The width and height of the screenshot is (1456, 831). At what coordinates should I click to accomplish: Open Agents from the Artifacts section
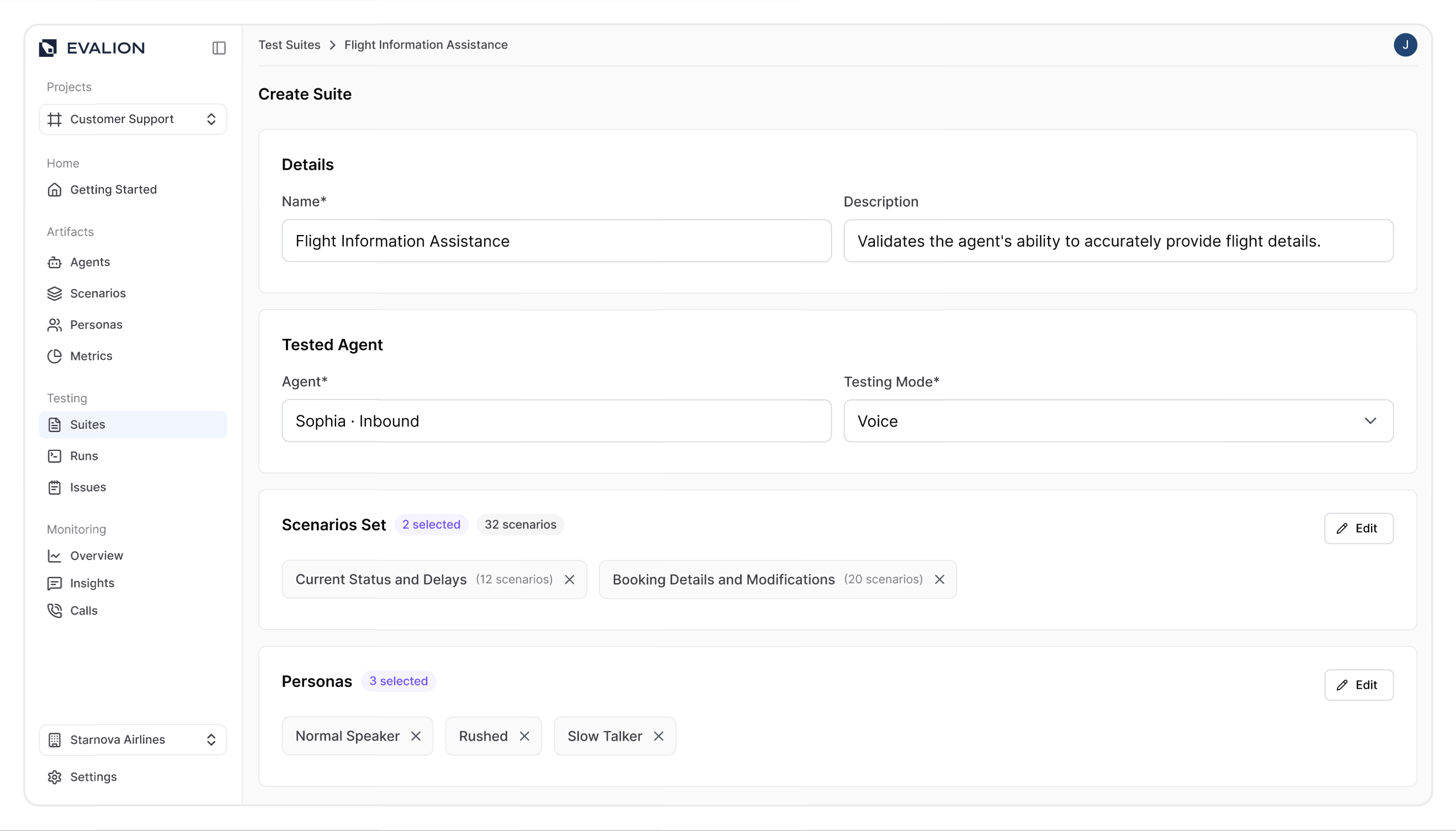point(89,262)
